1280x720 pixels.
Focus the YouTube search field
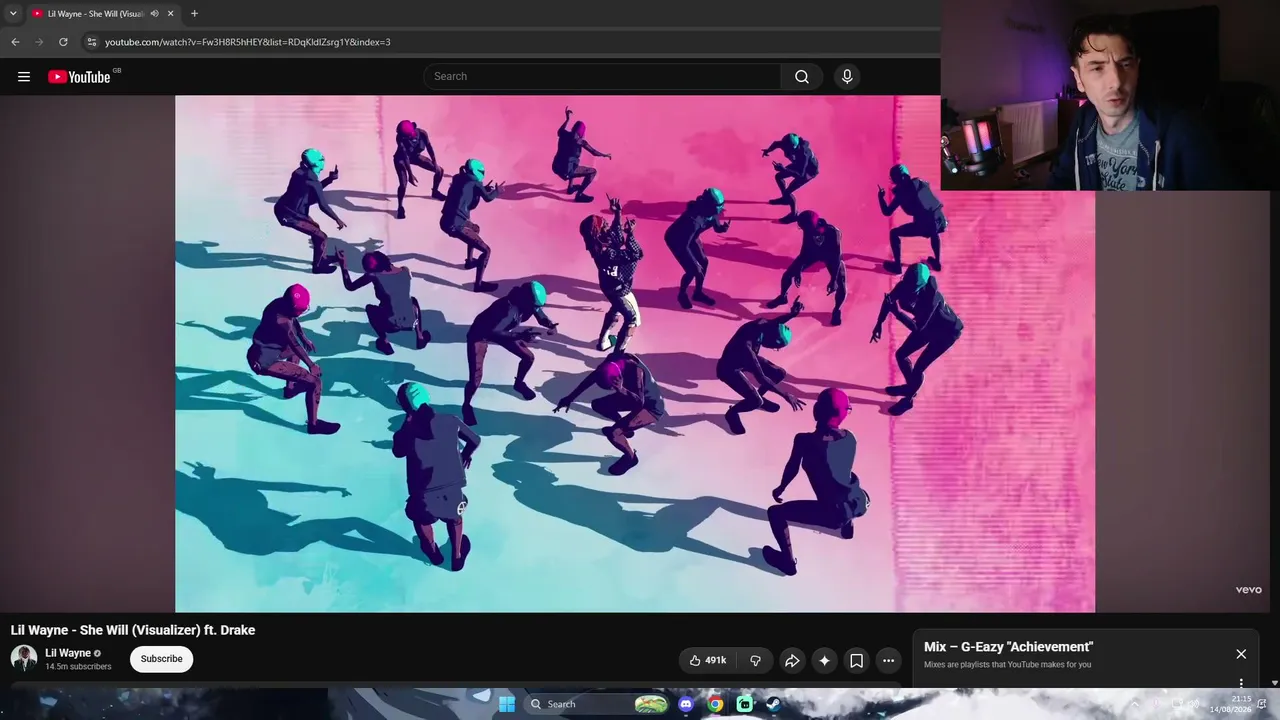[x=603, y=77]
